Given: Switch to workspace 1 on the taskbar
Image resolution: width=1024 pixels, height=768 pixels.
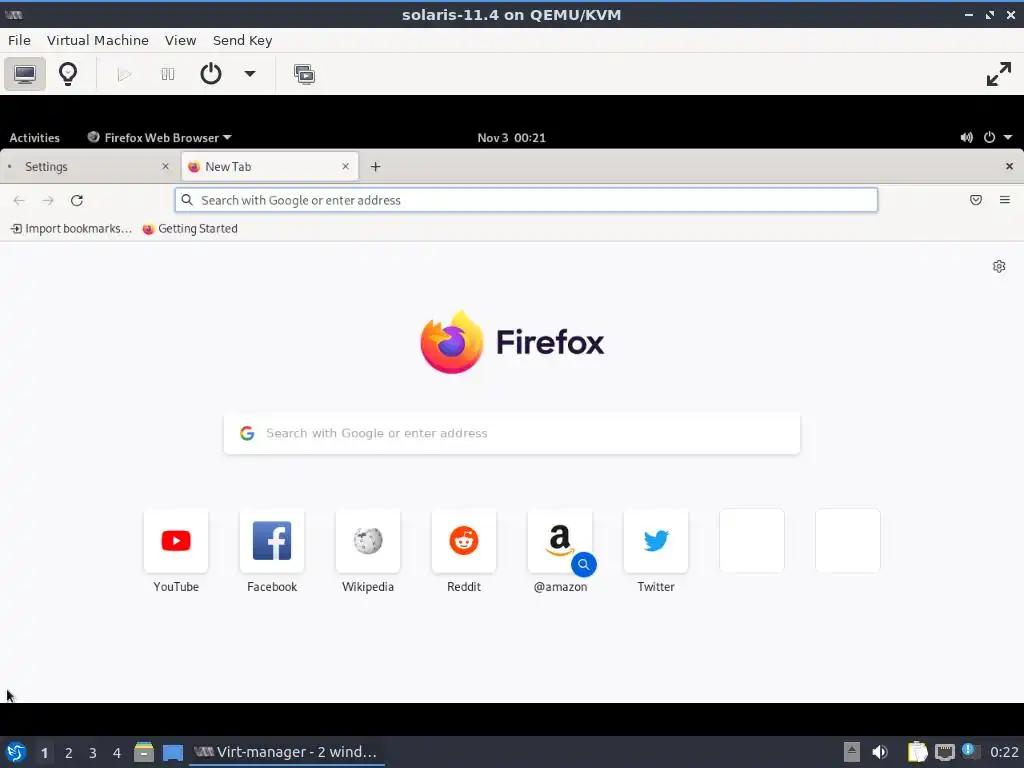Looking at the screenshot, I should click(44, 753).
